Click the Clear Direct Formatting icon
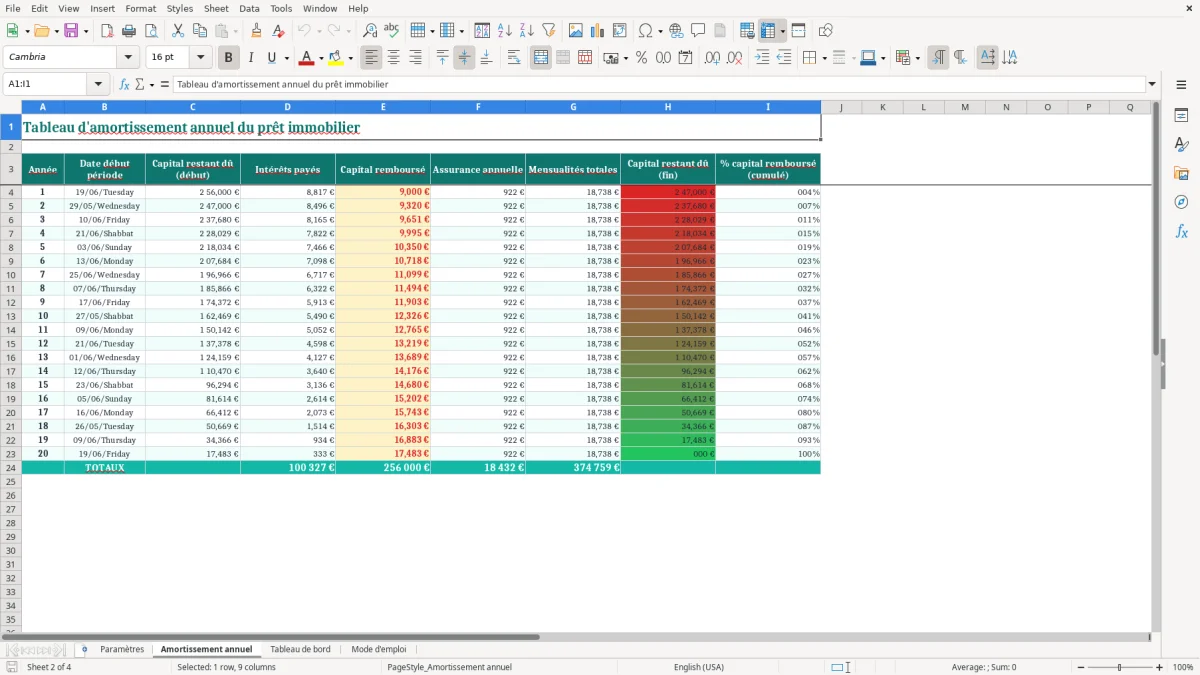This screenshot has height=675, width=1200. [x=279, y=31]
